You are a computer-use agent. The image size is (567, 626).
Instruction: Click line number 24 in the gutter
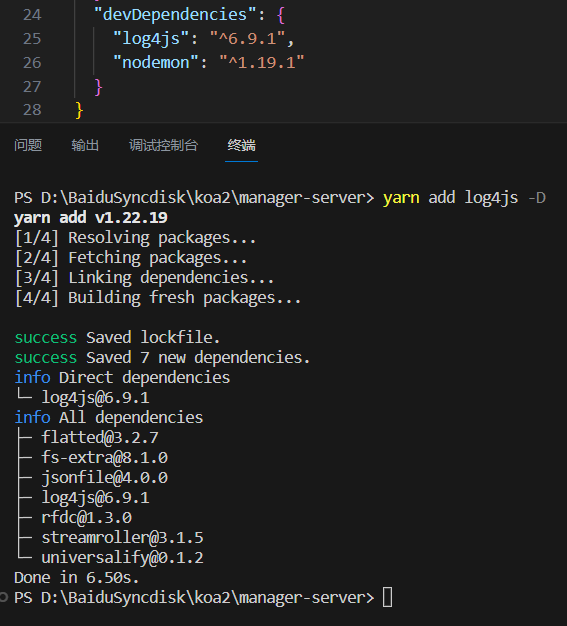(x=32, y=15)
